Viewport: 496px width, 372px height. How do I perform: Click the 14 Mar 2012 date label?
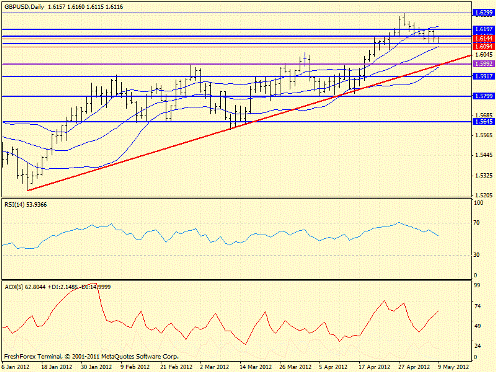(x=256, y=367)
